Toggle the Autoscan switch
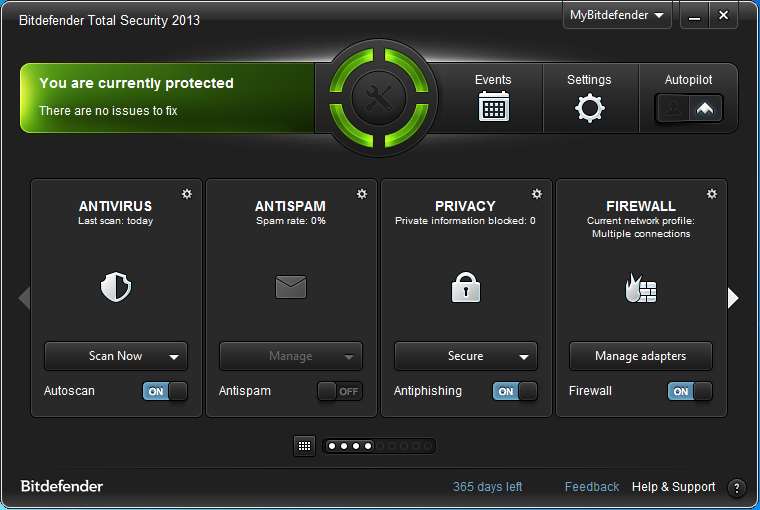This screenshot has width=760, height=510. [x=165, y=391]
